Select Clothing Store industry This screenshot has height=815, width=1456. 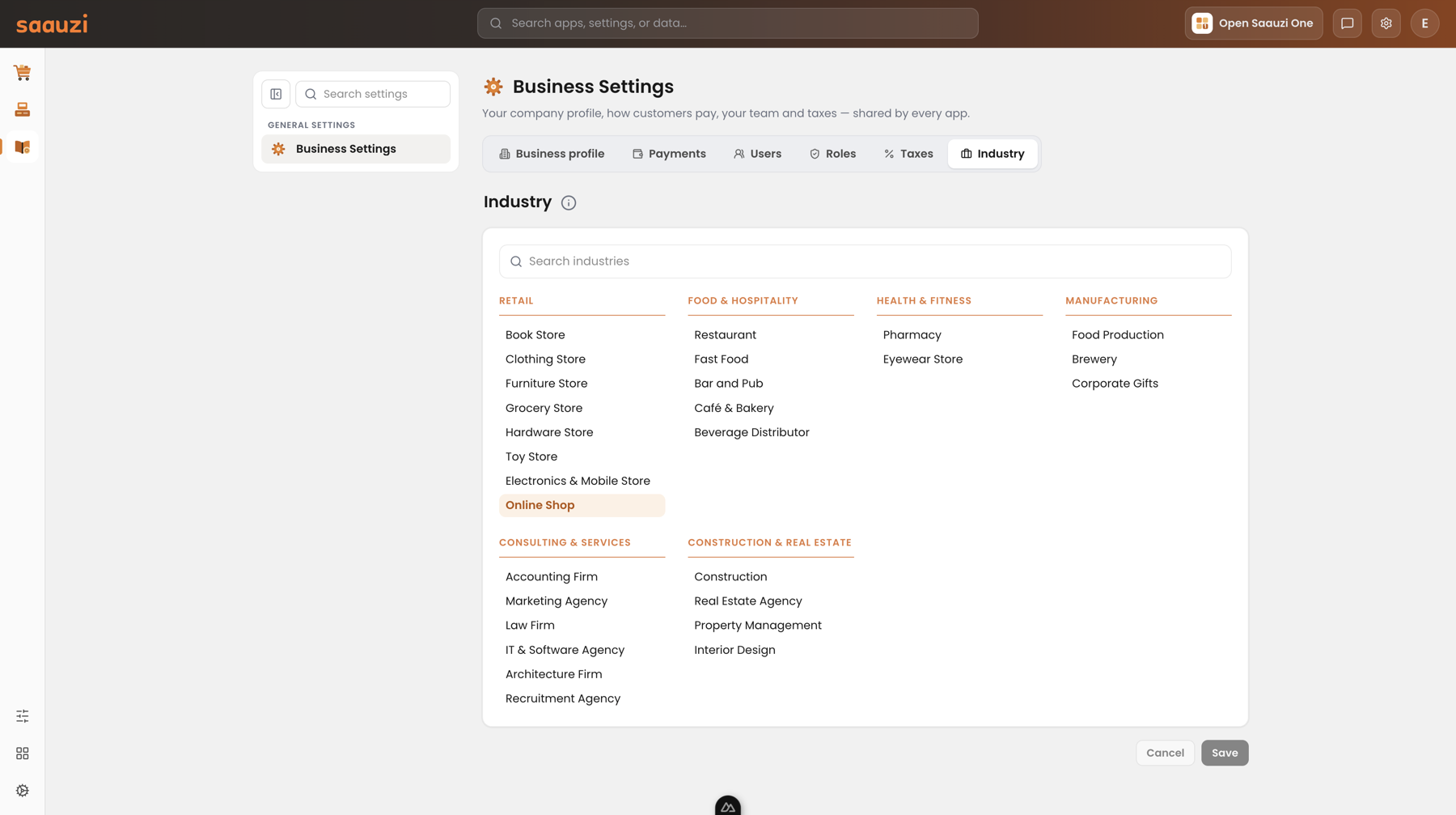582,359
